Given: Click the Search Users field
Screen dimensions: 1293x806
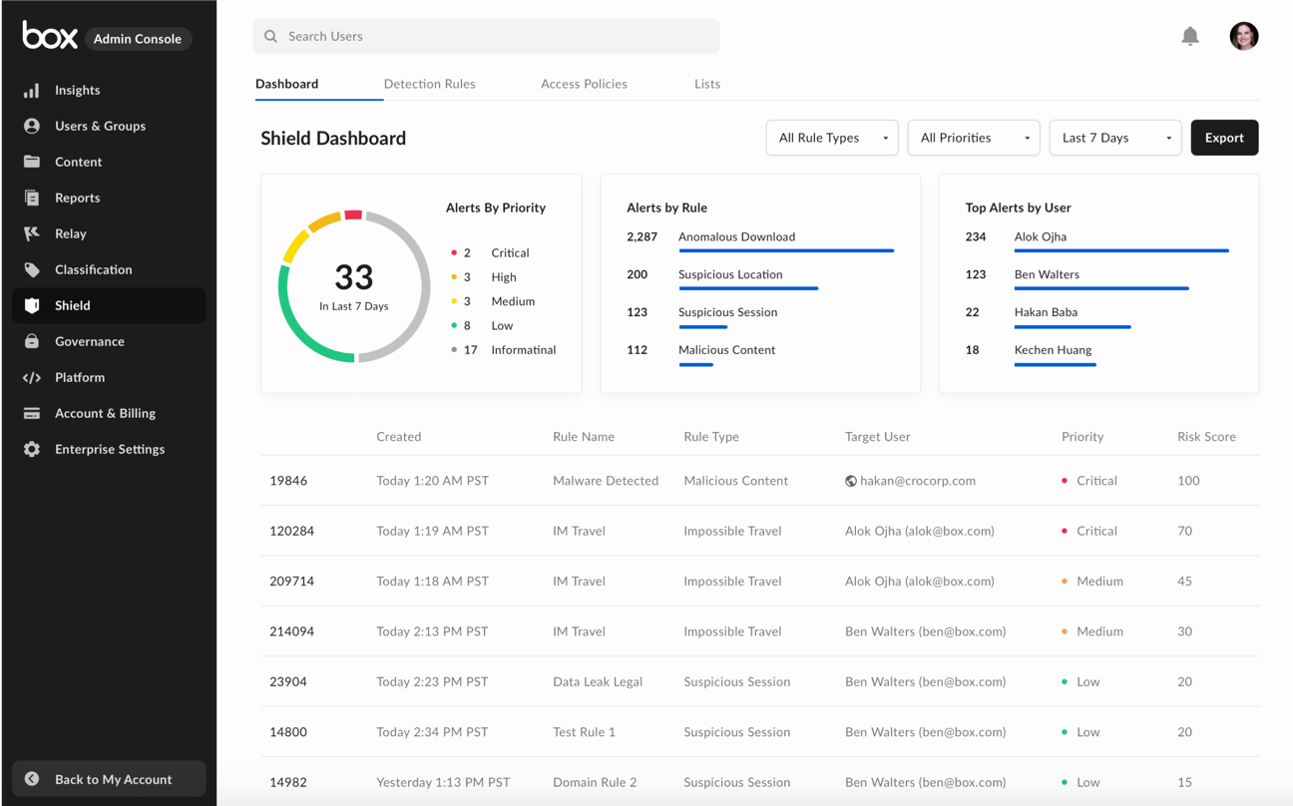Looking at the screenshot, I should click(486, 36).
